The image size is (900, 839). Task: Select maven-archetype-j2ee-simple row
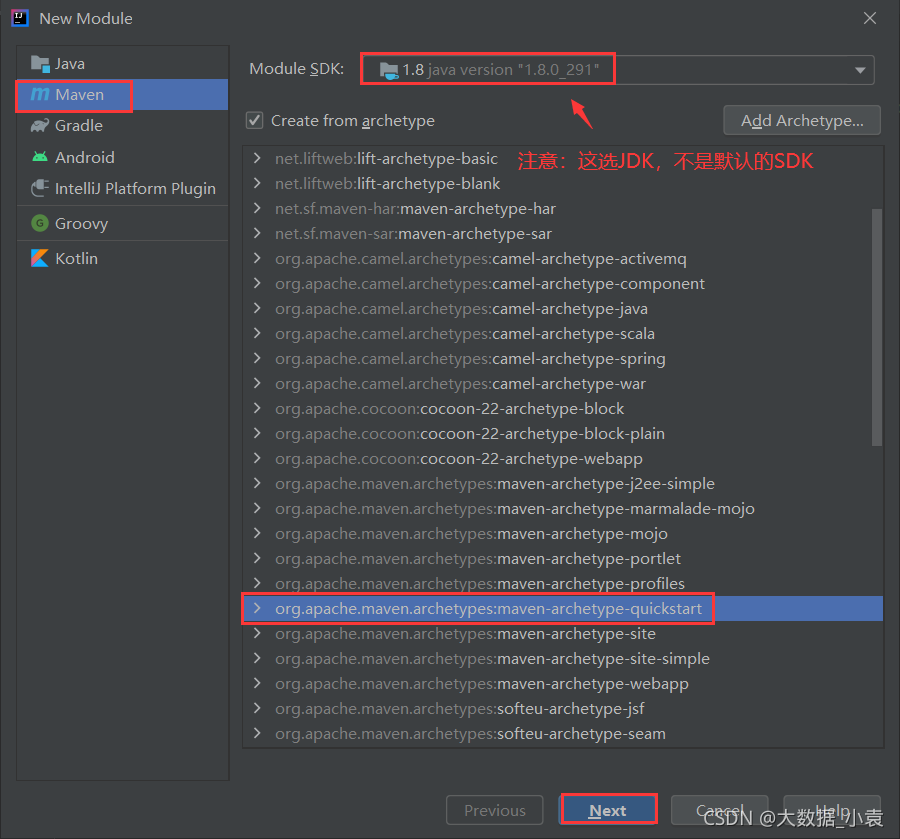click(562, 484)
